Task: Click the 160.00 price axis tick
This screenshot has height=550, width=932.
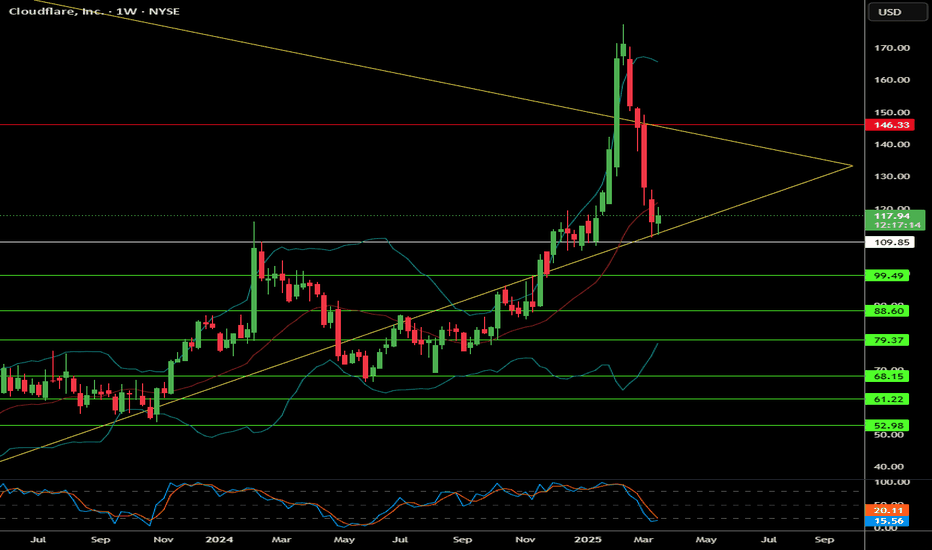Action: click(892, 80)
